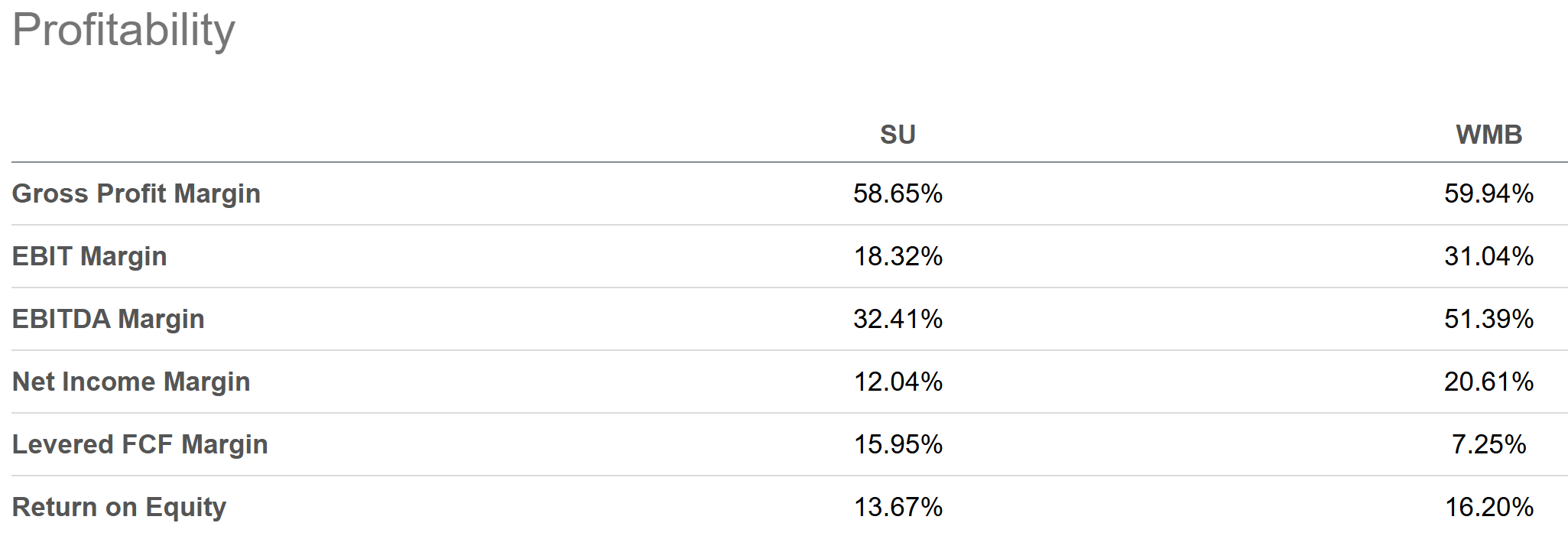Viewport: 1568px width, 536px height.
Task: Click SU net income margin 12.04%
Action: (898, 382)
